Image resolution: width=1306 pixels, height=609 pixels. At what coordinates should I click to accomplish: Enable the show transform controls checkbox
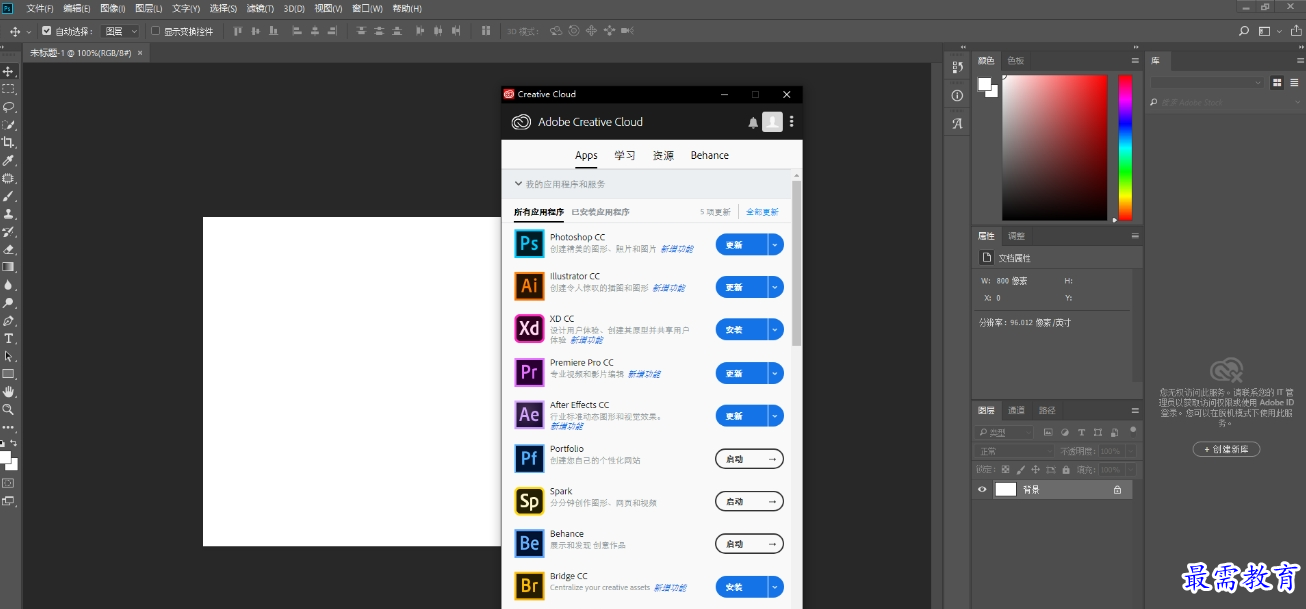155,31
